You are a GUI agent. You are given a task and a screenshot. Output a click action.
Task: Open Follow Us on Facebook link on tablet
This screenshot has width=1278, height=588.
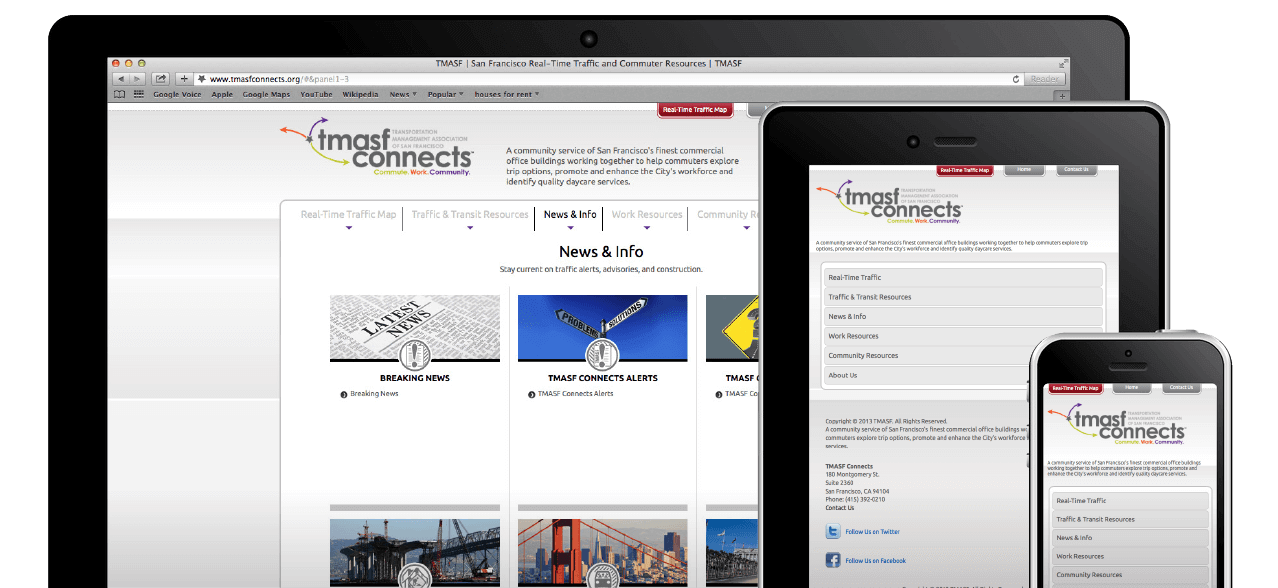pos(876,561)
